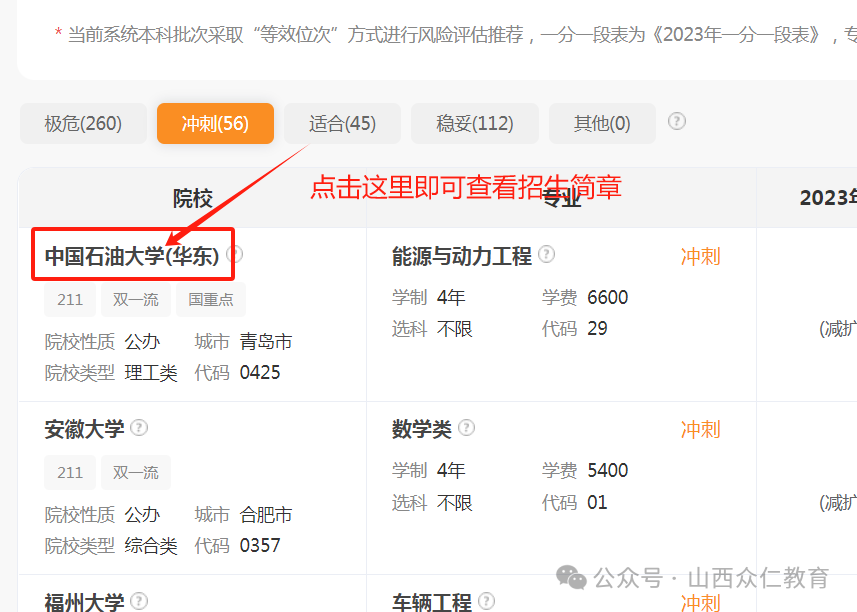Open 中国石油大学(华东) school link
Screen dimensions: 857x612
pos(132,256)
